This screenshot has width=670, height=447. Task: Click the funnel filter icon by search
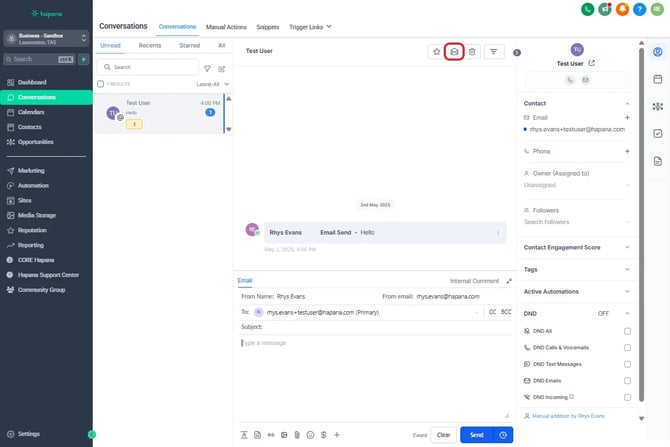[207, 68]
